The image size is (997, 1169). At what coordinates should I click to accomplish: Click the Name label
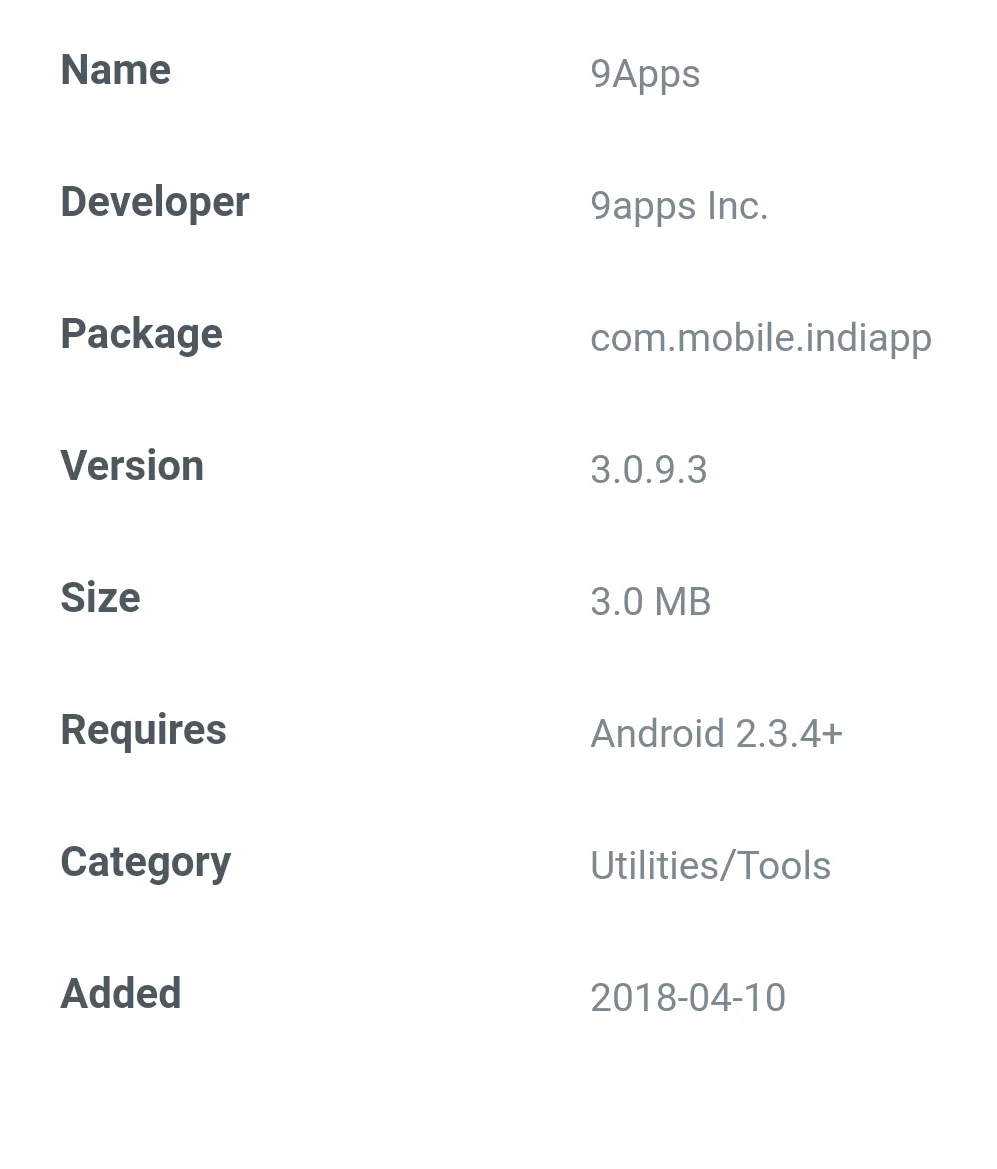116,70
